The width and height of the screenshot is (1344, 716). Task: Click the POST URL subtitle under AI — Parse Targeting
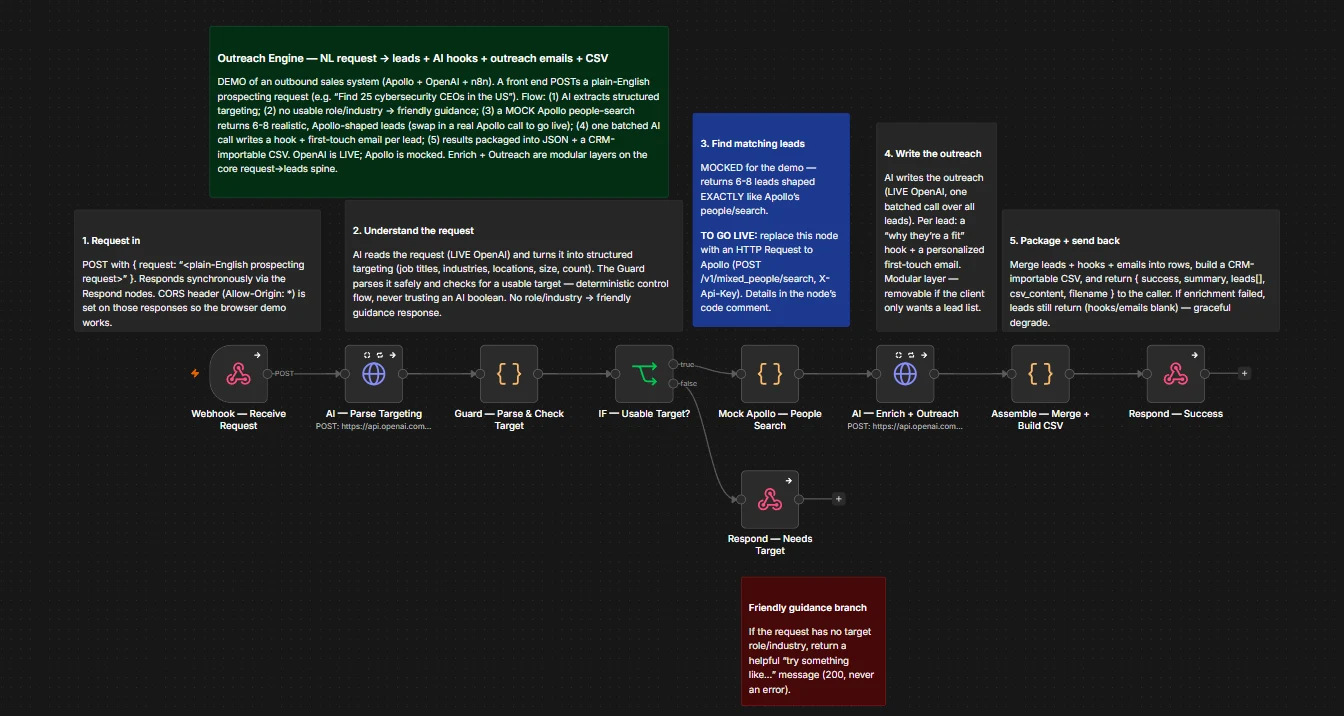(374, 426)
